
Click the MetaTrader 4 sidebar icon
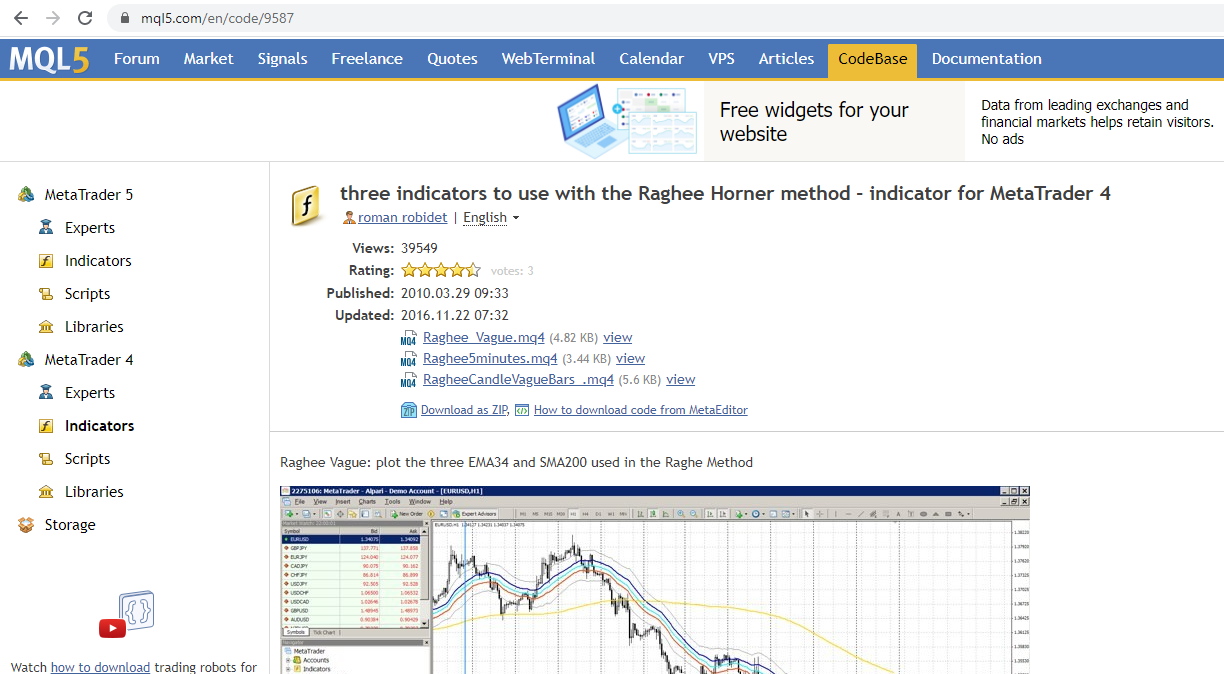pos(26,359)
